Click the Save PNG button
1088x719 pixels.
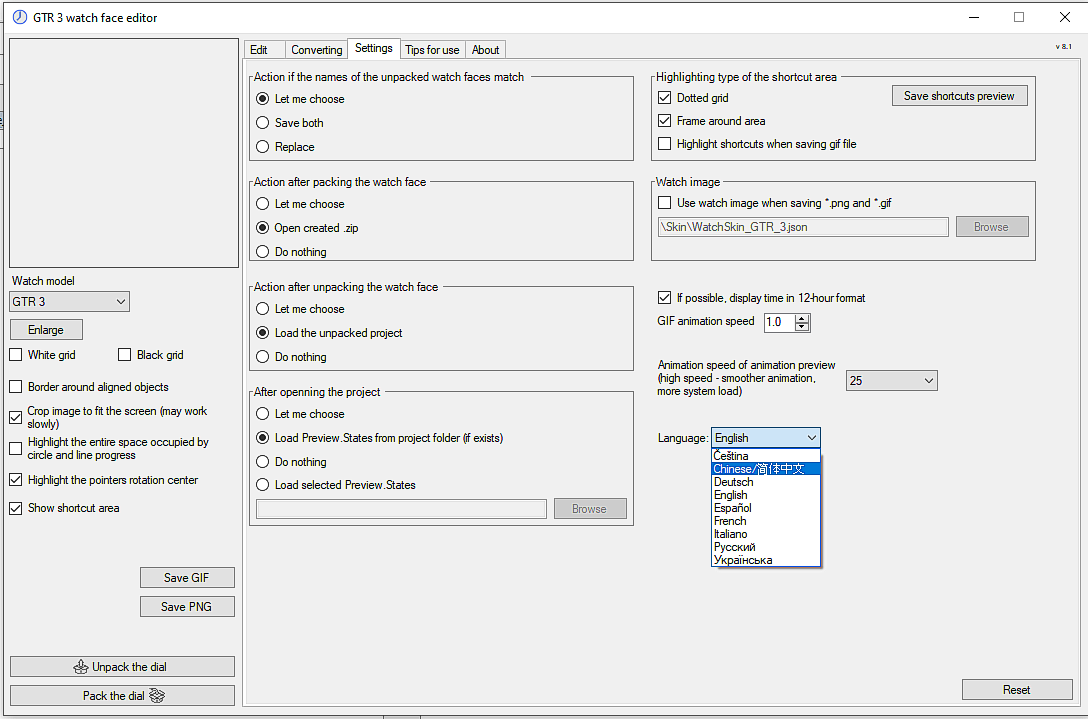pyautogui.click(x=187, y=607)
